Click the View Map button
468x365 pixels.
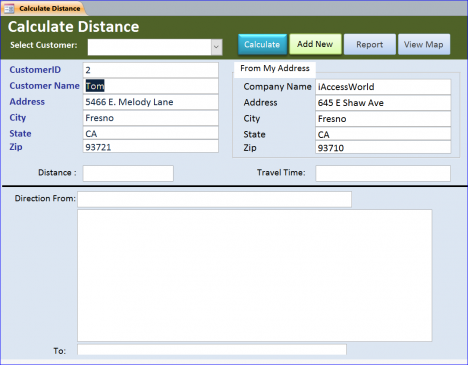(x=424, y=44)
